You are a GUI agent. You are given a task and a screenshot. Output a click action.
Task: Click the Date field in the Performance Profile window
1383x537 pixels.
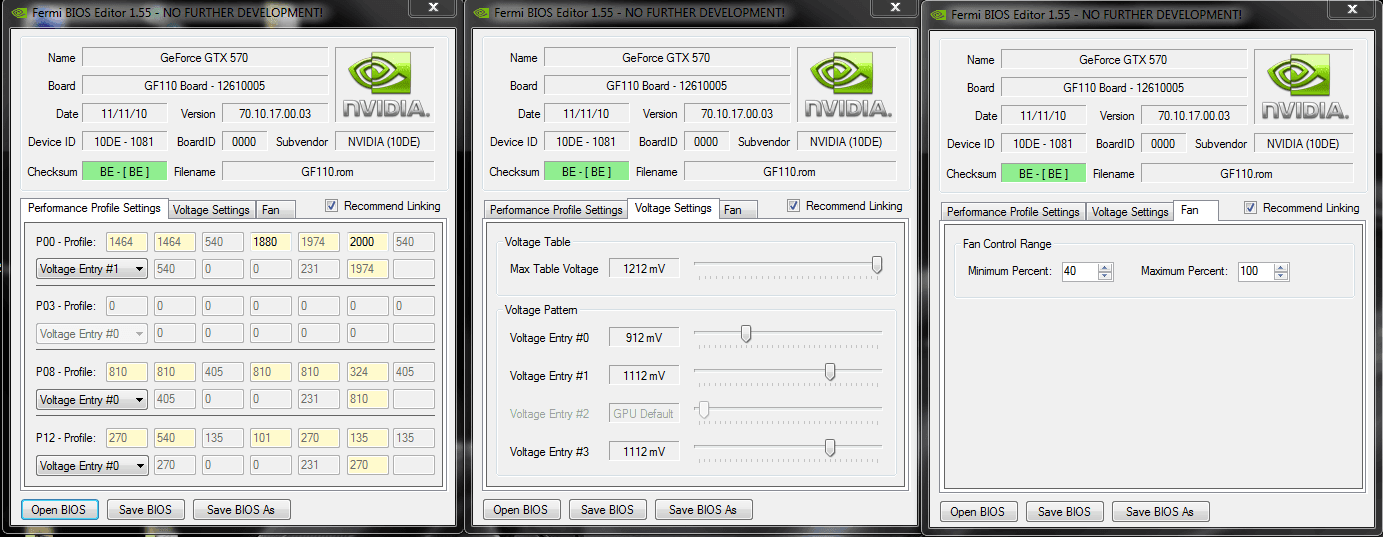click(124, 113)
